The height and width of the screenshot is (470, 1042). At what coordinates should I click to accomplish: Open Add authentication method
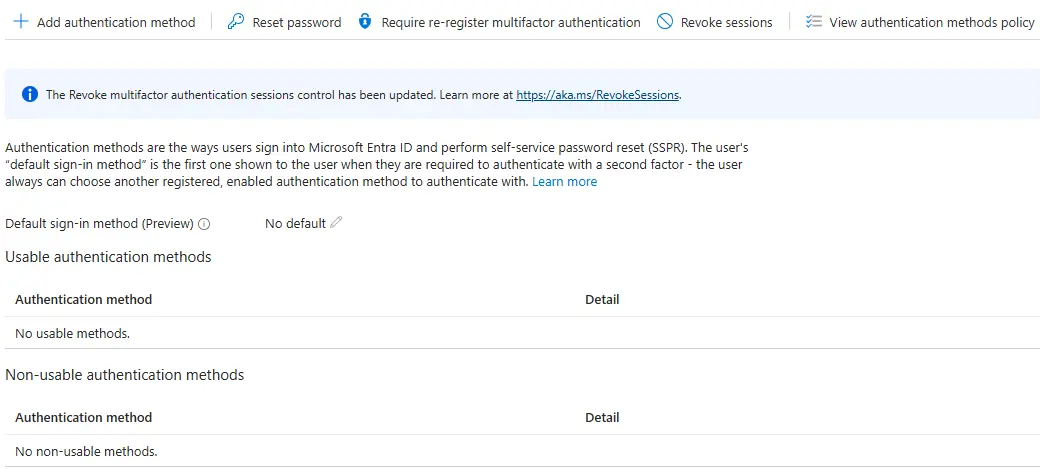(105, 22)
